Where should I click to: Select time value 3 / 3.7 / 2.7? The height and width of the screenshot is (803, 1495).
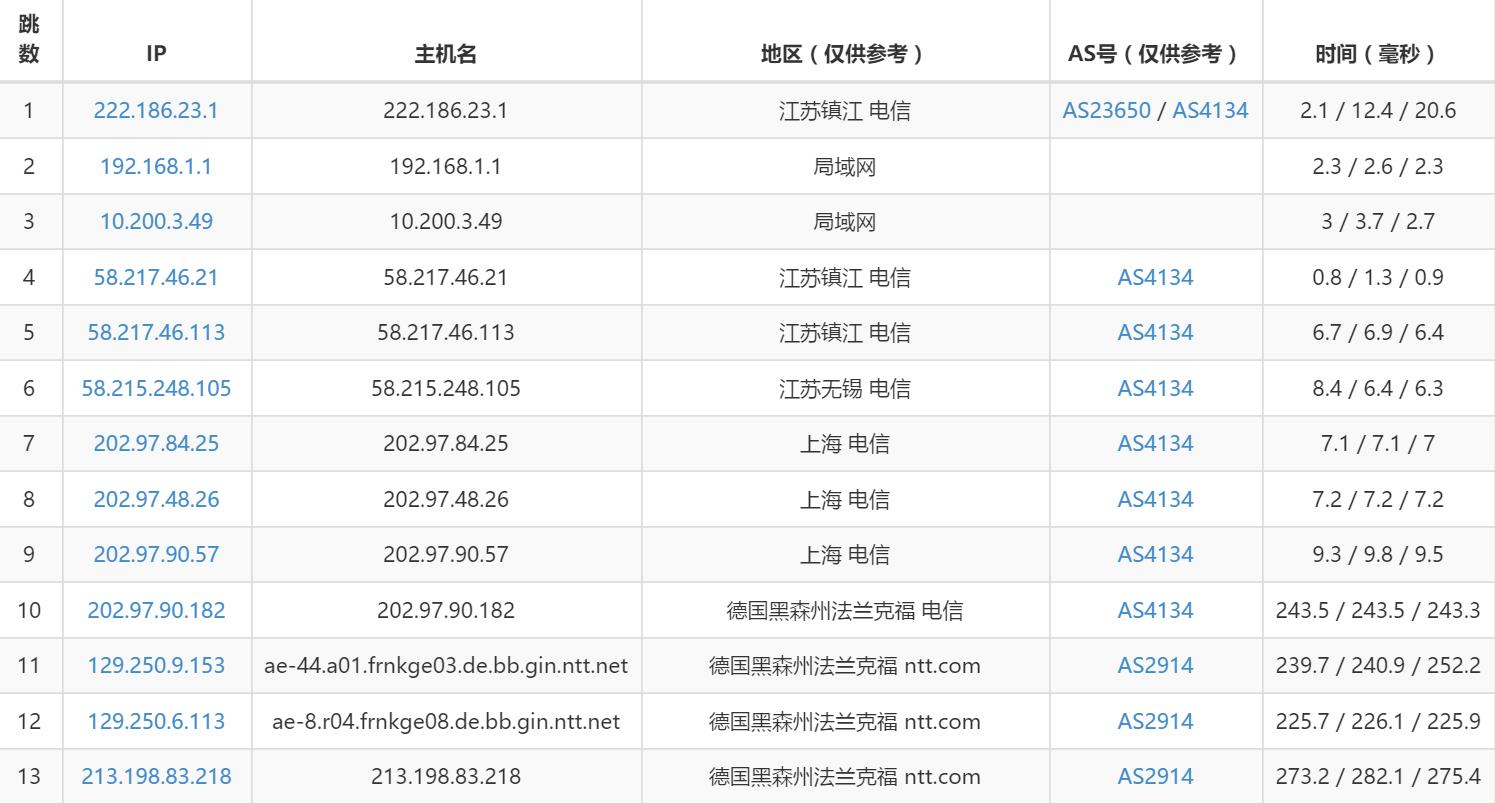point(1378,222)
